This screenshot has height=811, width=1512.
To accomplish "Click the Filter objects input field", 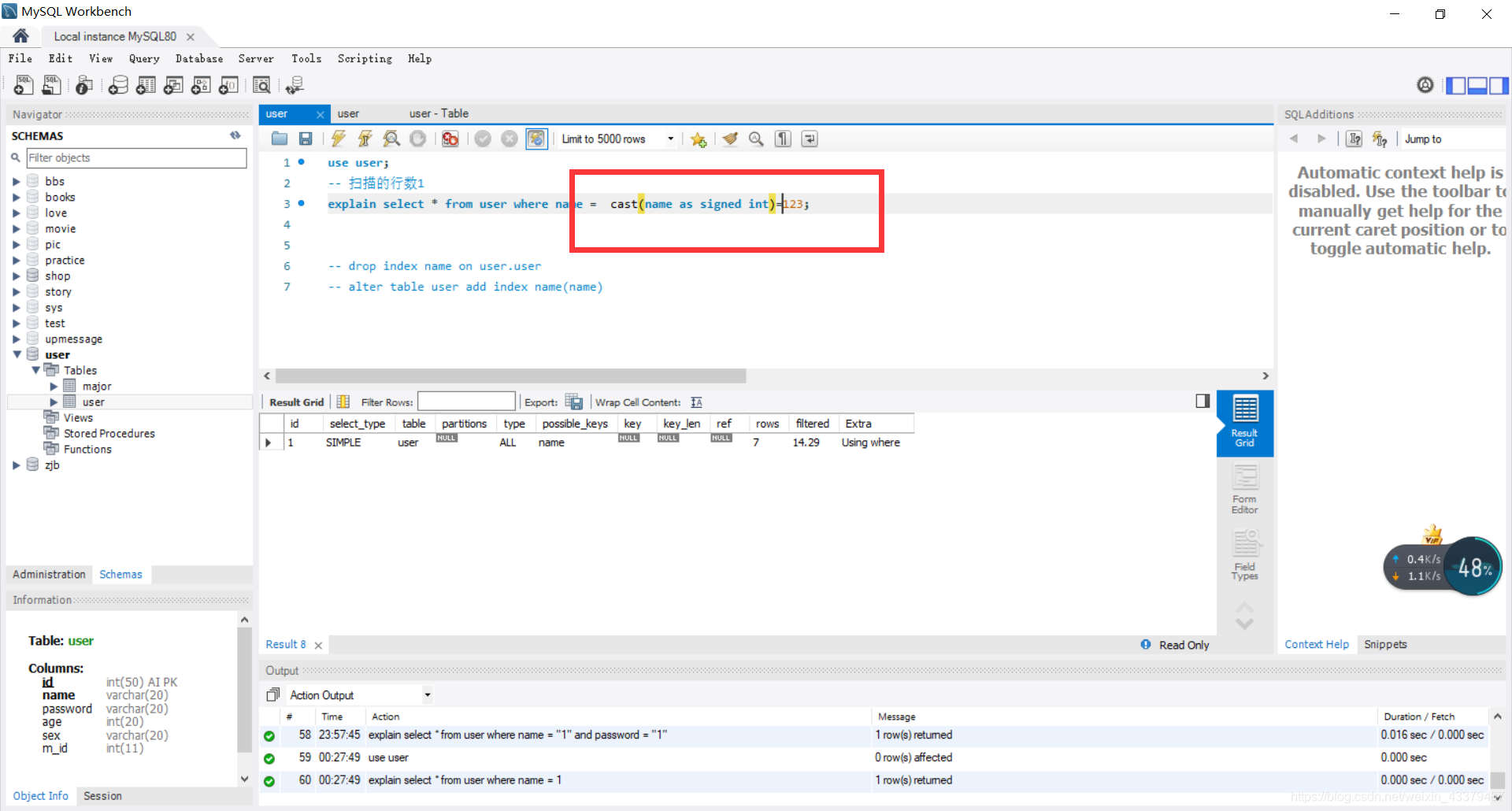I will pos(136,157).
